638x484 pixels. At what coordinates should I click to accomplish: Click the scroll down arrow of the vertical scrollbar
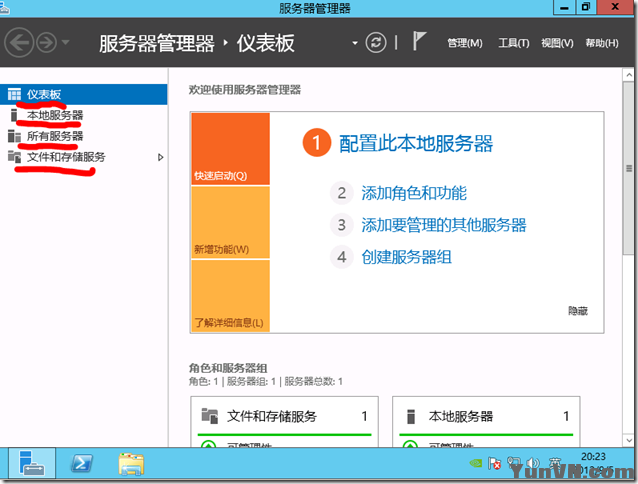click(x=629, y=440)
